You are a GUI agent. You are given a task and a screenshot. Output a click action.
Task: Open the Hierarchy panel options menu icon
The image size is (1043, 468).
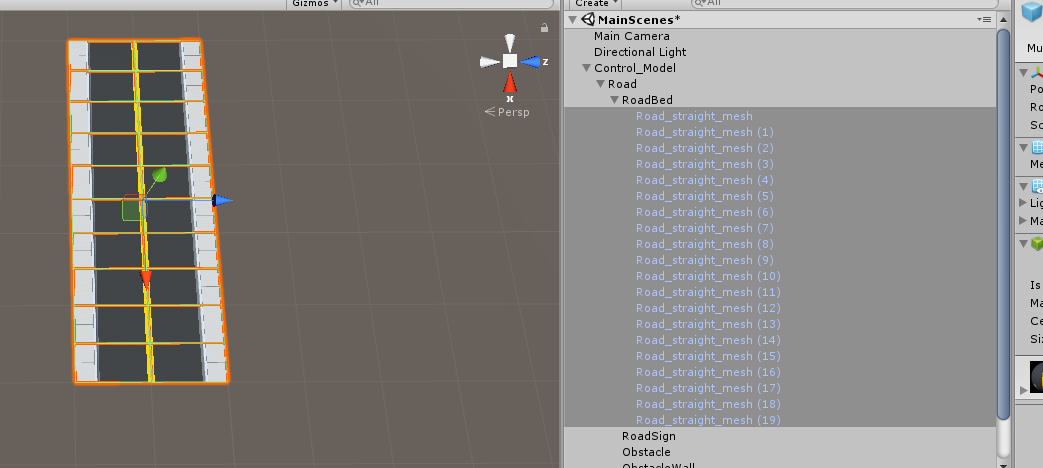984,20
